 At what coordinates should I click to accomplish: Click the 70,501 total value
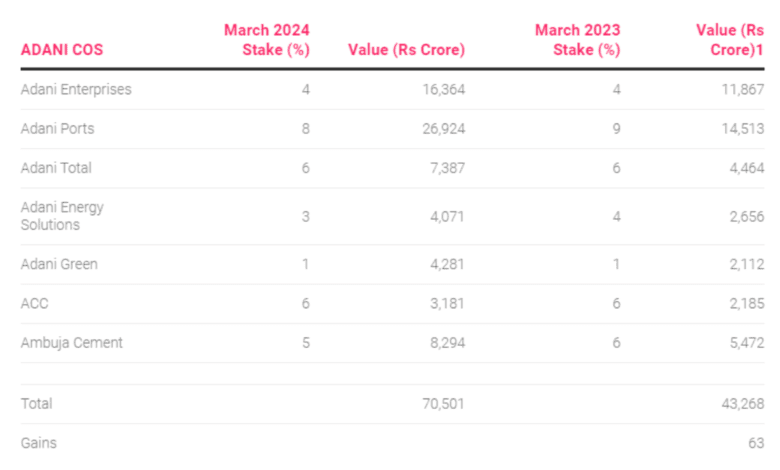coord(443,403)
